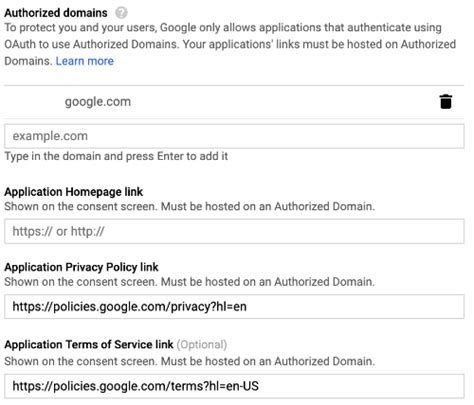Screen dimensions: 474x405
Task: Delete google.com using the trash icon
Action: point(446,102)
